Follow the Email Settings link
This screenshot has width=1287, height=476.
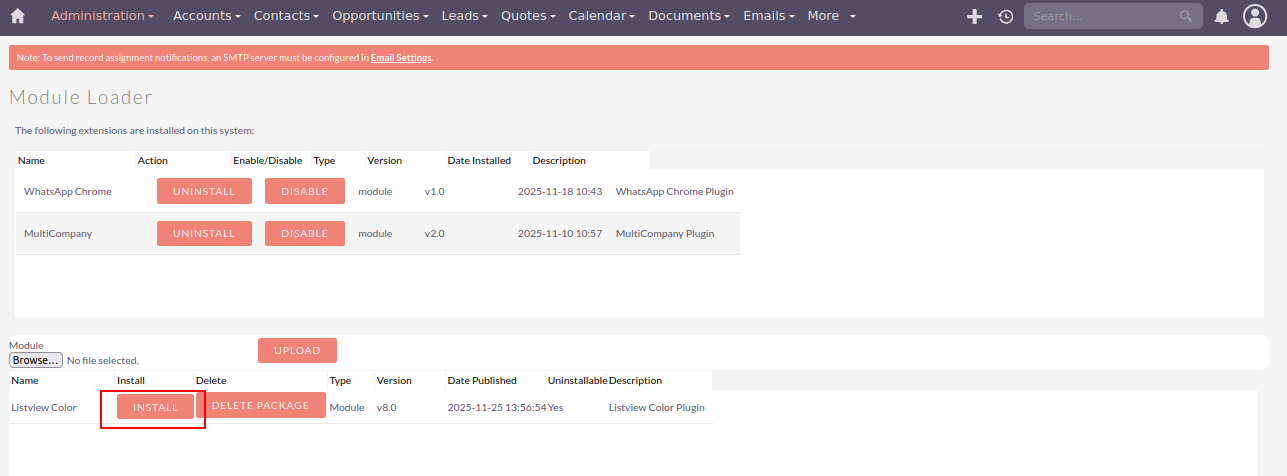click(401, 58)
